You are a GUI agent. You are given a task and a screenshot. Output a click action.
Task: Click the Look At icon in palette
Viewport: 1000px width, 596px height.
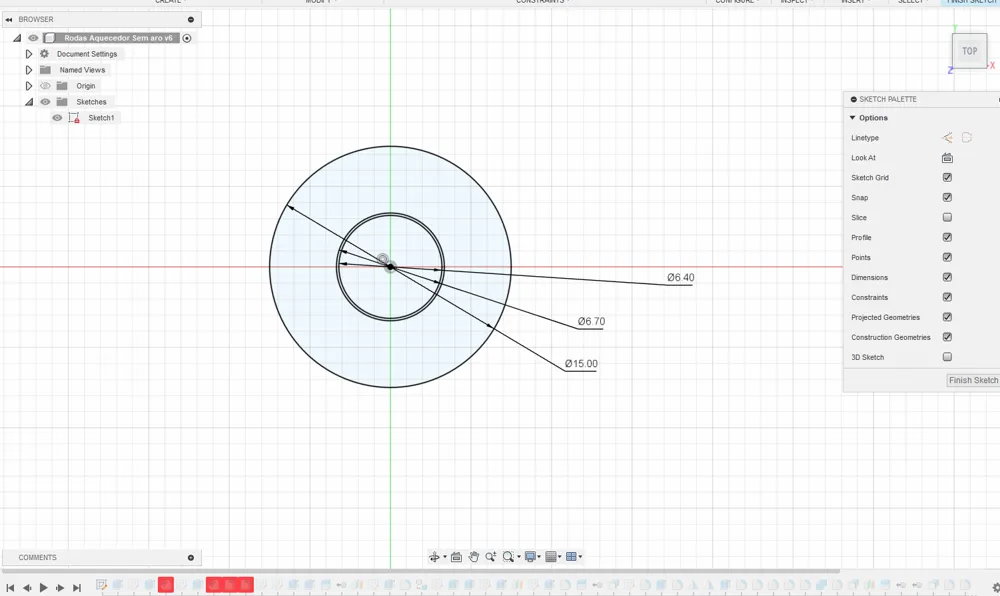947,157
